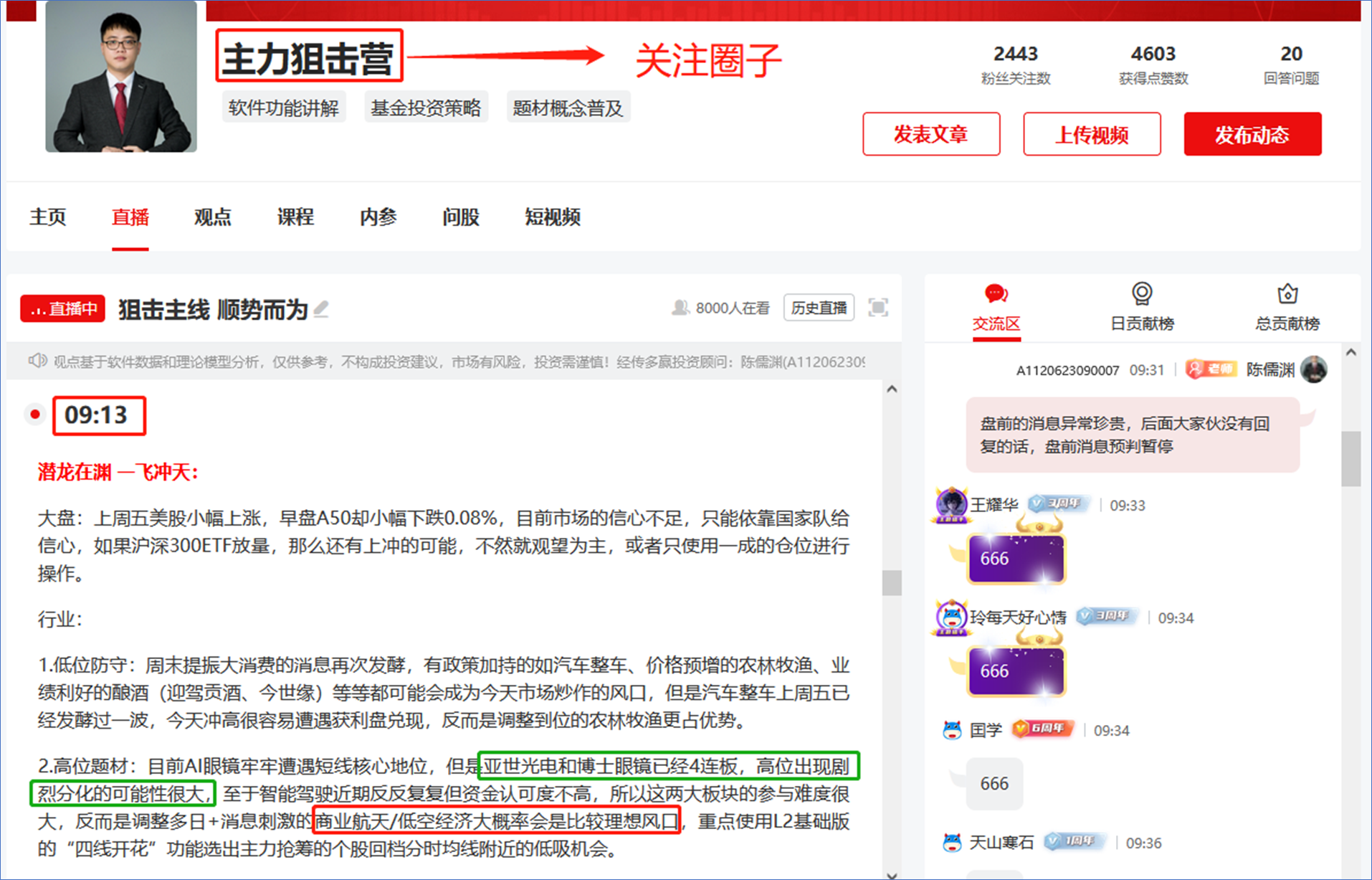This screenshot has height=880, width=1372.
Task: Toggle fullscreen view of the live stream
Action: (878, 308)
